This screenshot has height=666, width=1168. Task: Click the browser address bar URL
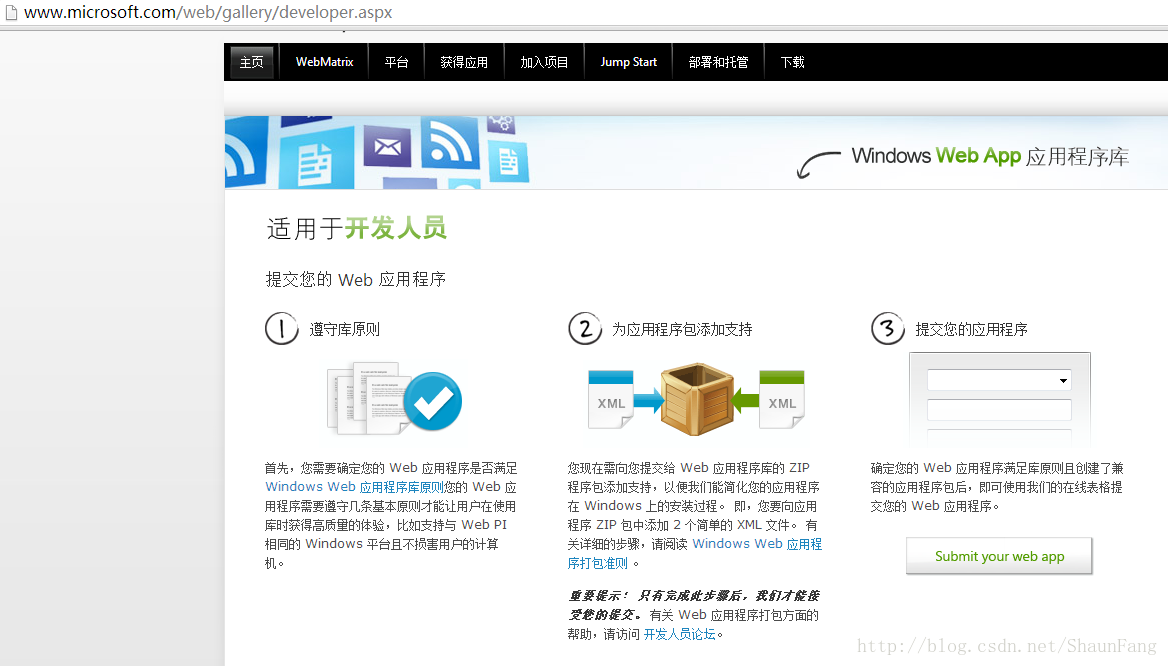pos(208,13)
